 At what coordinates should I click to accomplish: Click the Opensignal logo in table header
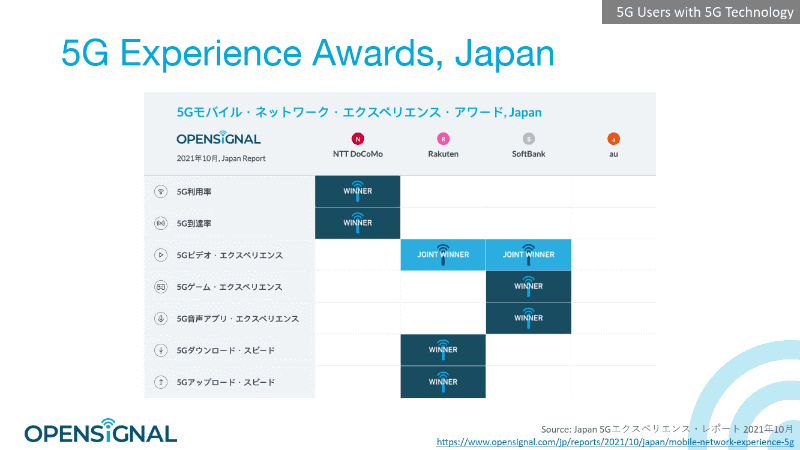click(x=218, y=138)
